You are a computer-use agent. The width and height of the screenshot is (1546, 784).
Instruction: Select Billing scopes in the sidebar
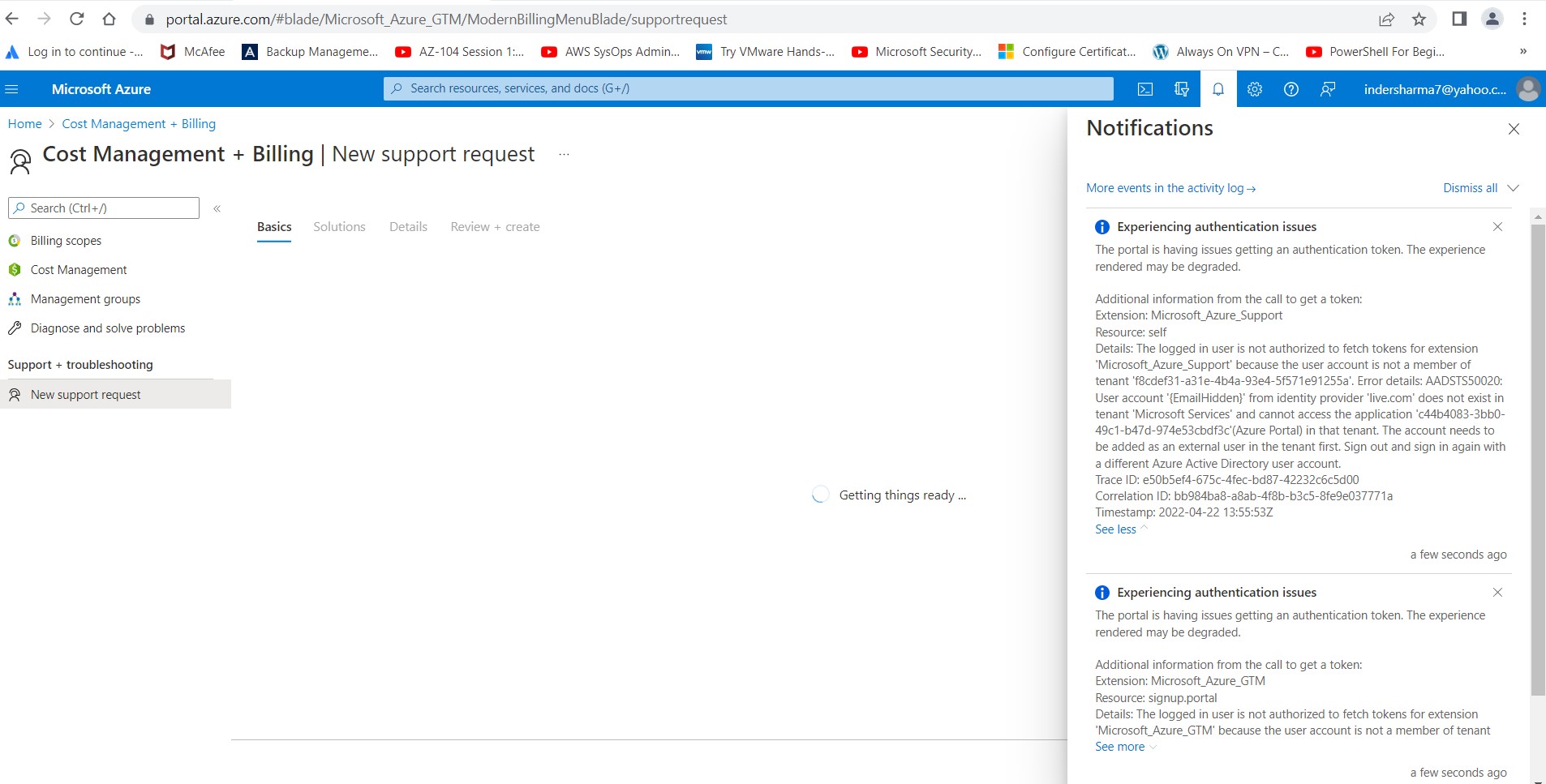coord(66,240)
